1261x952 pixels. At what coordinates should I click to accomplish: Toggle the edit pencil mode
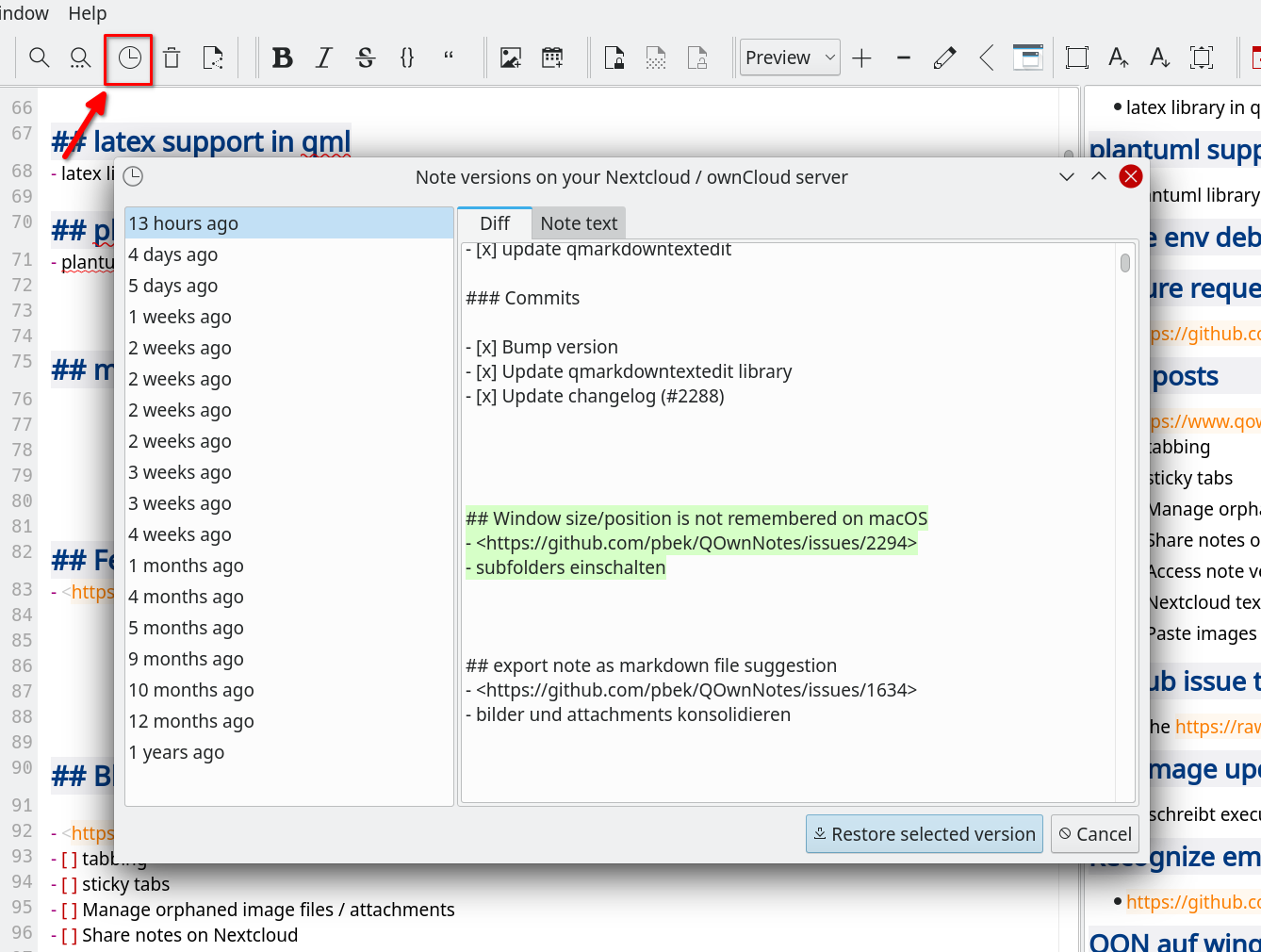click(944, 58)
